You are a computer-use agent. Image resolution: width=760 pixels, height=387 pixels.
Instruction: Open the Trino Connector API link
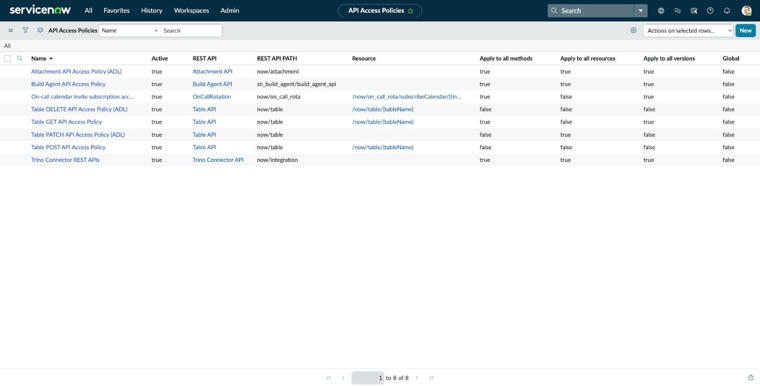pyautogui.click(x=218, y=160)
